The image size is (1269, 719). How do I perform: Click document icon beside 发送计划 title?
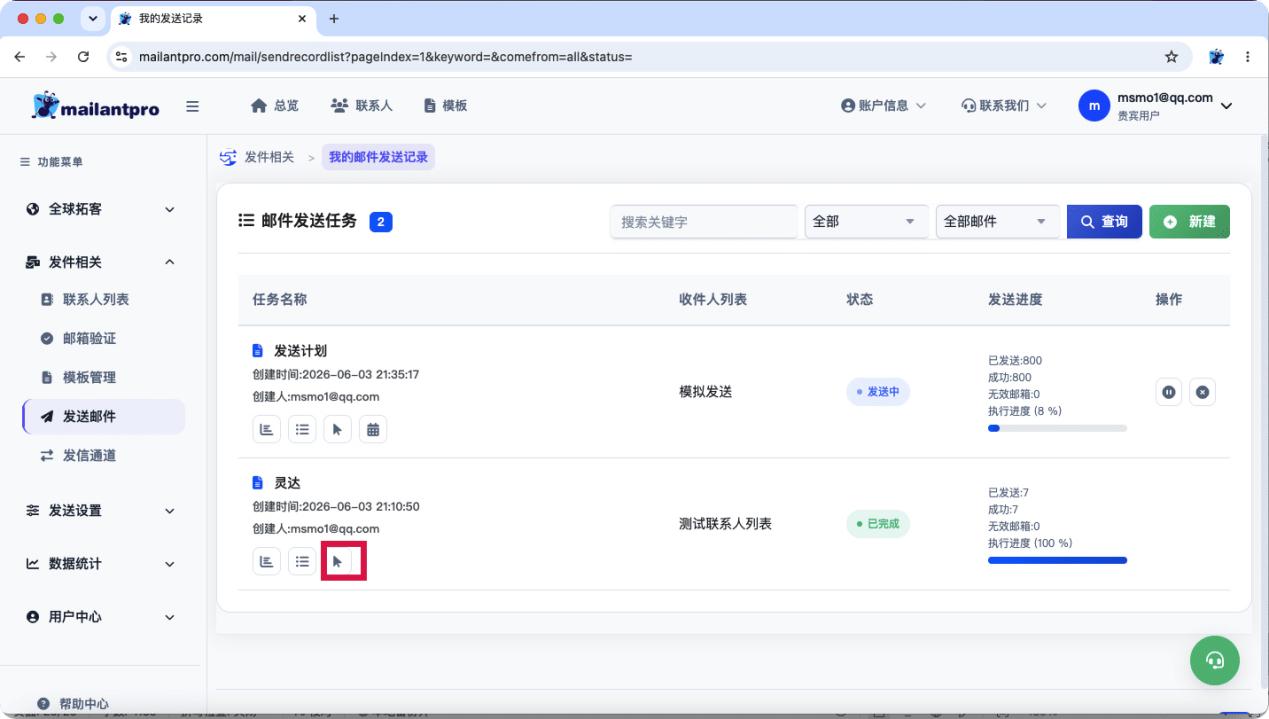click(257, 351)
